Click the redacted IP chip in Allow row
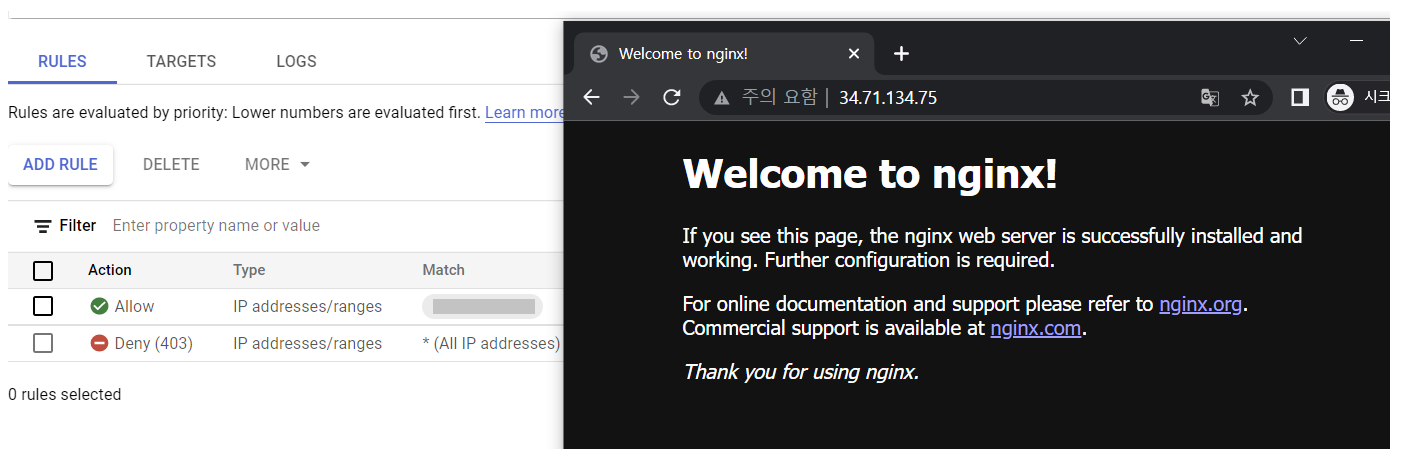Screen dimensions: 1406x462 [x=483, y=306]
